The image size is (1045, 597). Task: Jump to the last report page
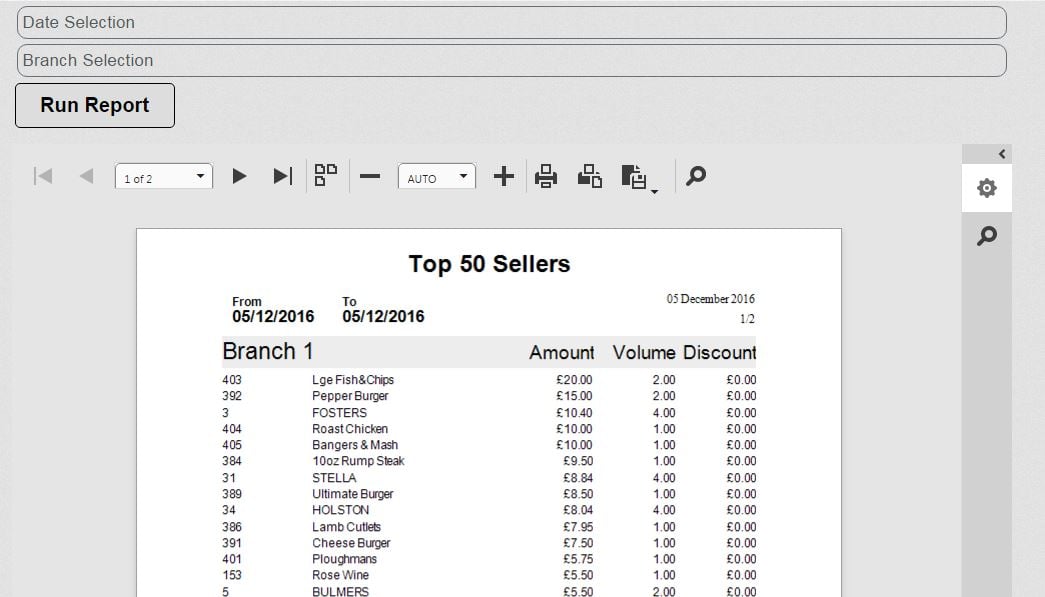[x=283, y=177]
